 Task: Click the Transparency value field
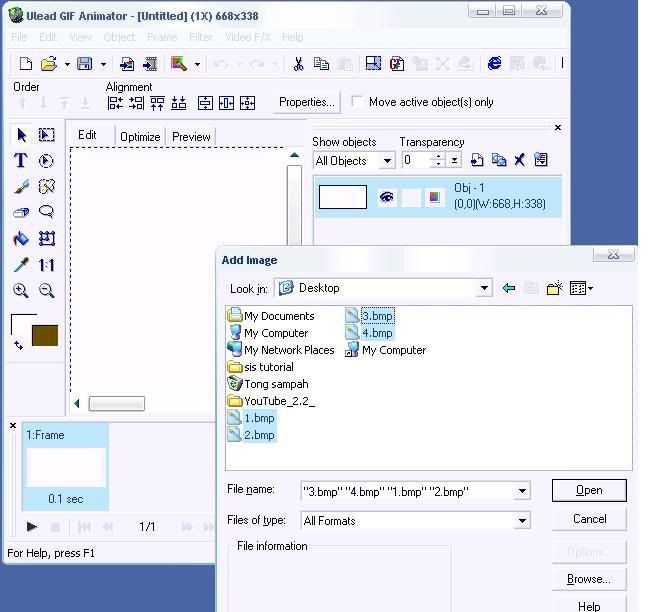(x=416, y=161)
